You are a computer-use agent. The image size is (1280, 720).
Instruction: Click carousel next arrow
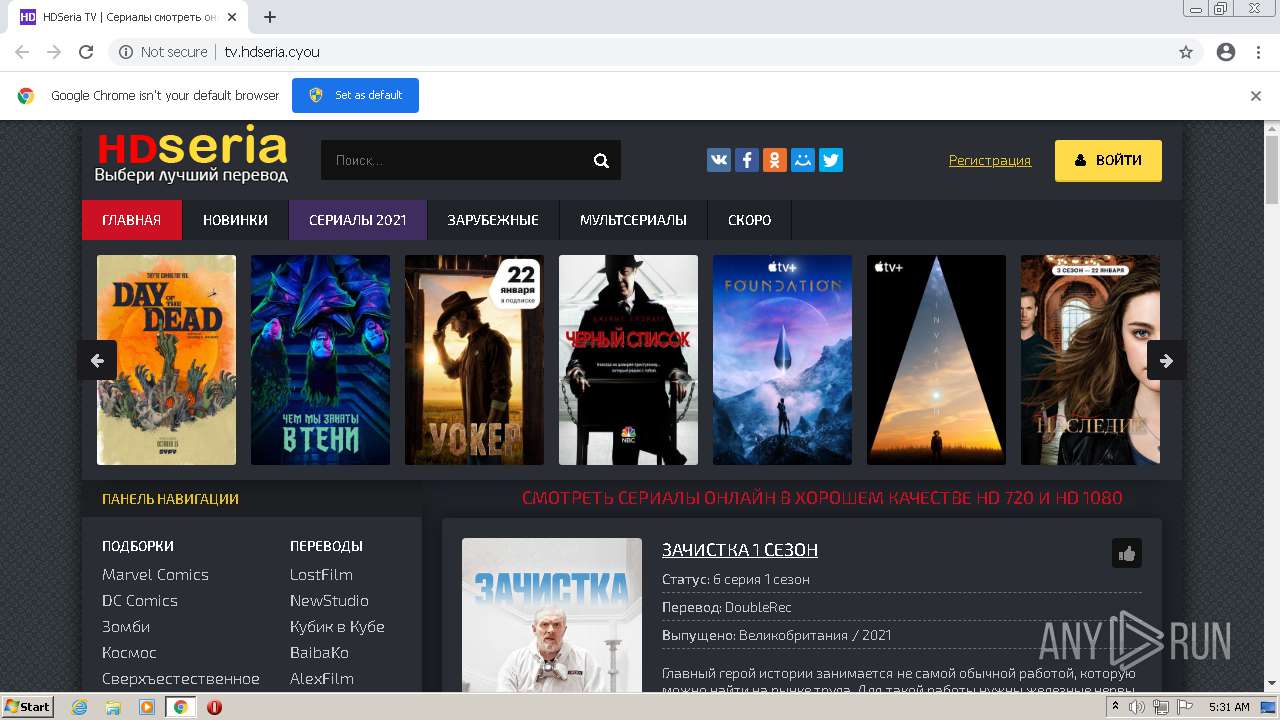1166,360
